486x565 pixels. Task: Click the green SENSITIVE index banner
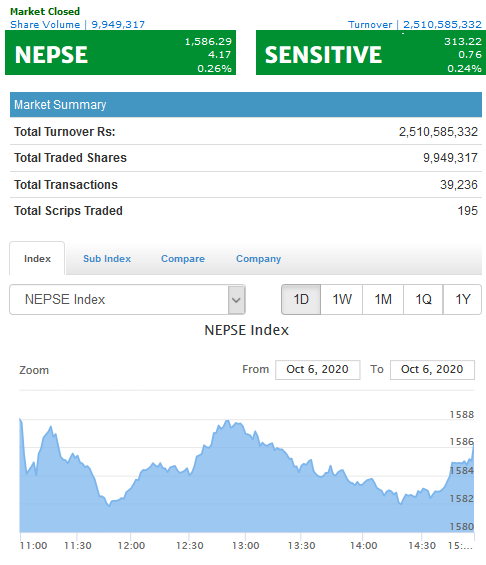(371, 53)
